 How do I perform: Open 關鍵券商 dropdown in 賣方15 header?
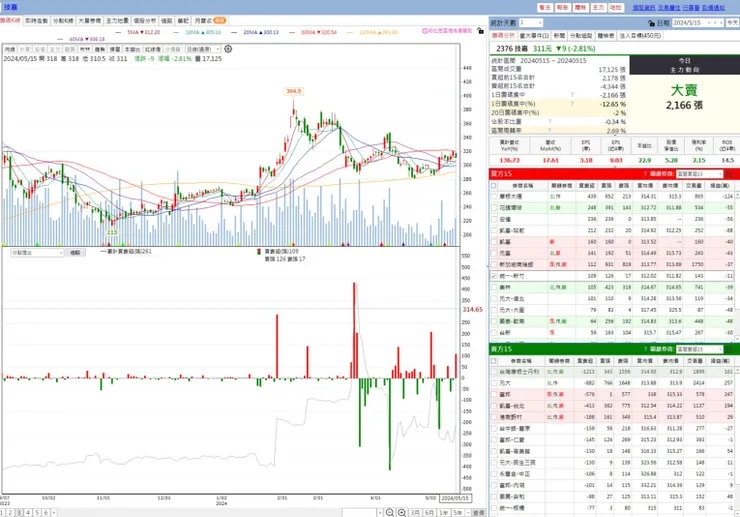pos(699,349)
